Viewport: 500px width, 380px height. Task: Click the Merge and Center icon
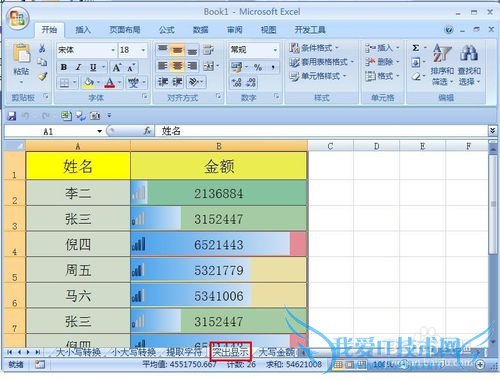point(209,66)
